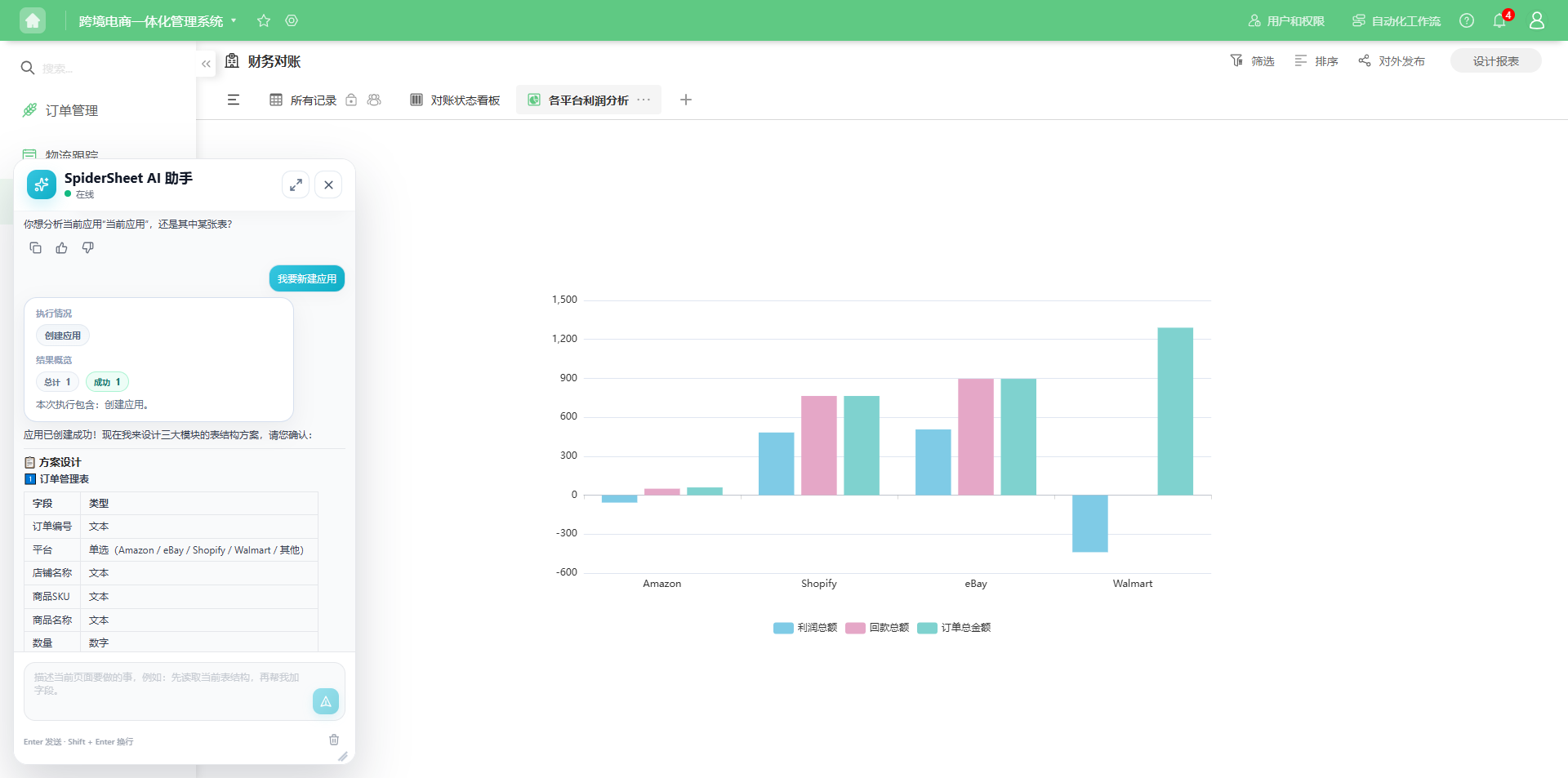Click the 创建应用 execution tag
The height and width of the screenshot is (778, 1568).
pos(63,336)
